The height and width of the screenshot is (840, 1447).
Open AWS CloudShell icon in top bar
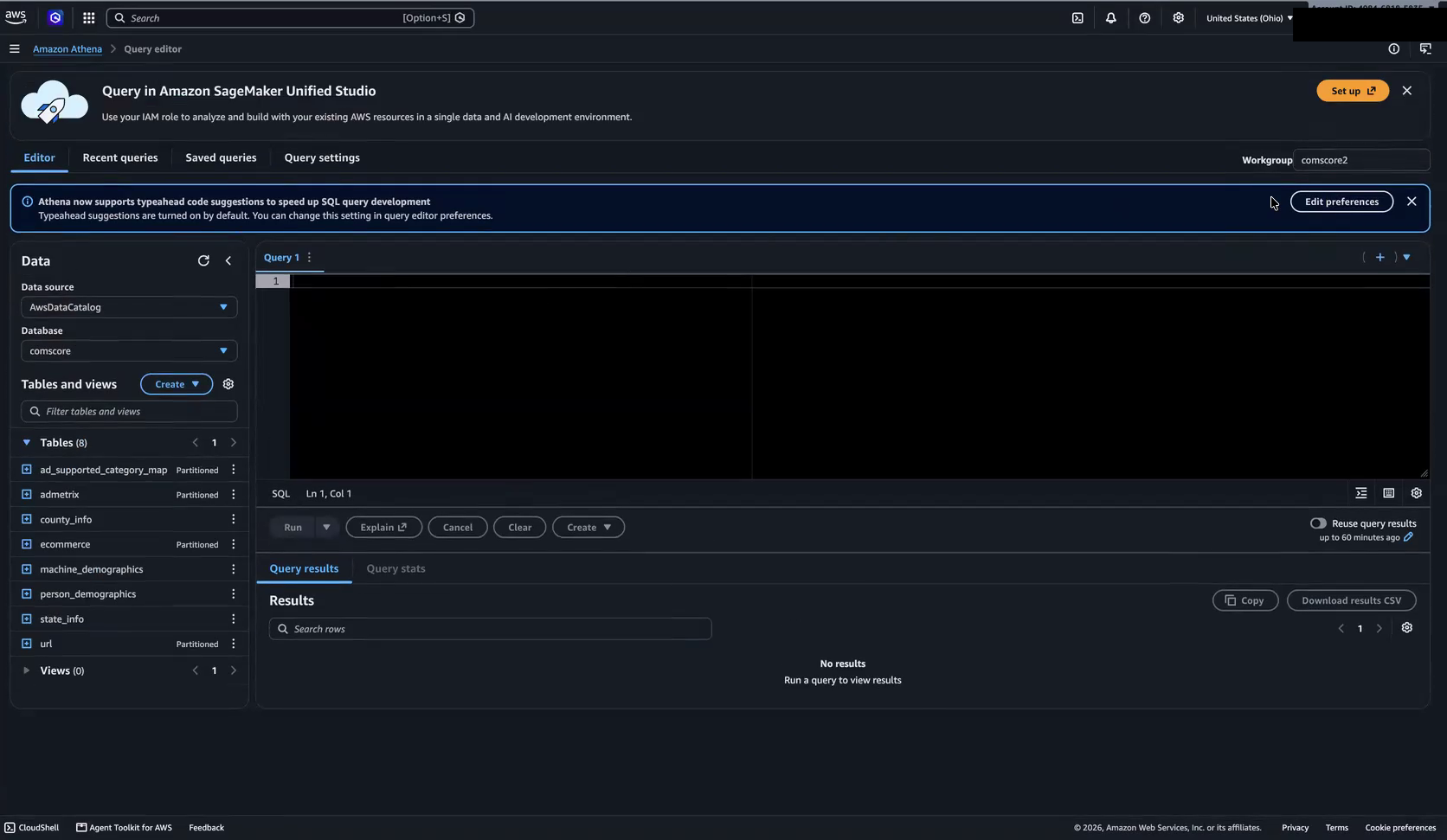[1077, 18]
